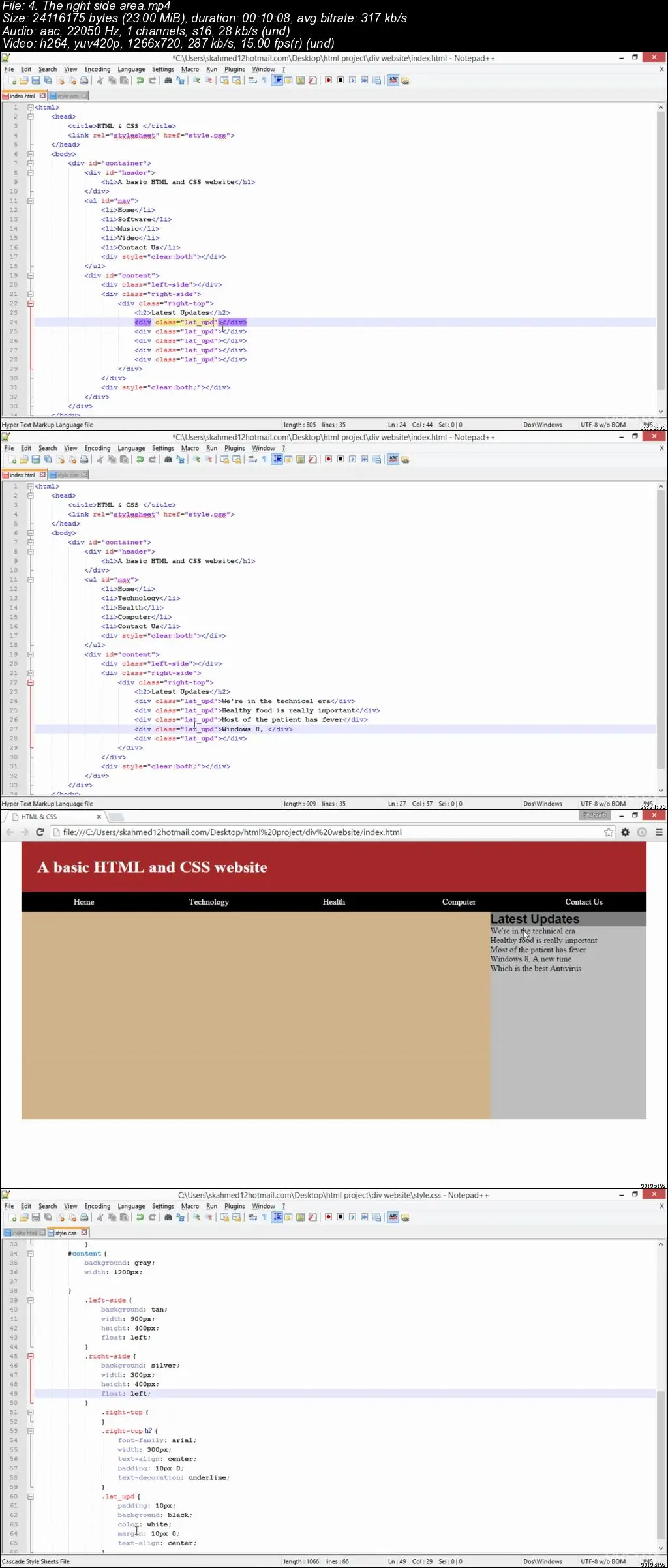Screen dimensions: 668x1568
Task: Click reload button in Chrome window
Action: 40,832
